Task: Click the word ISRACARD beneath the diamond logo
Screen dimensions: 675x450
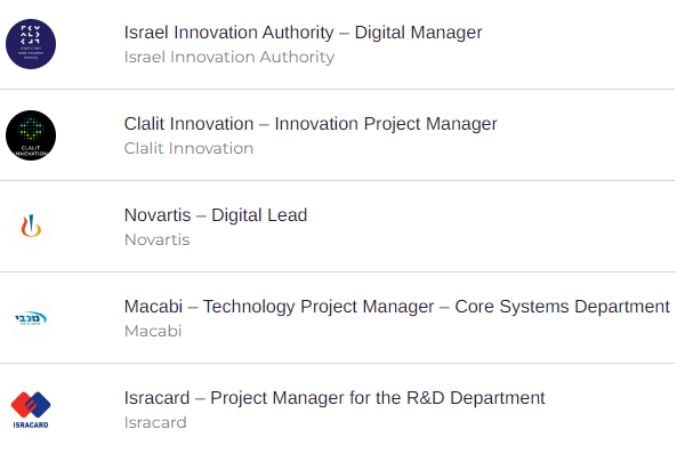Action: point(31,425)
